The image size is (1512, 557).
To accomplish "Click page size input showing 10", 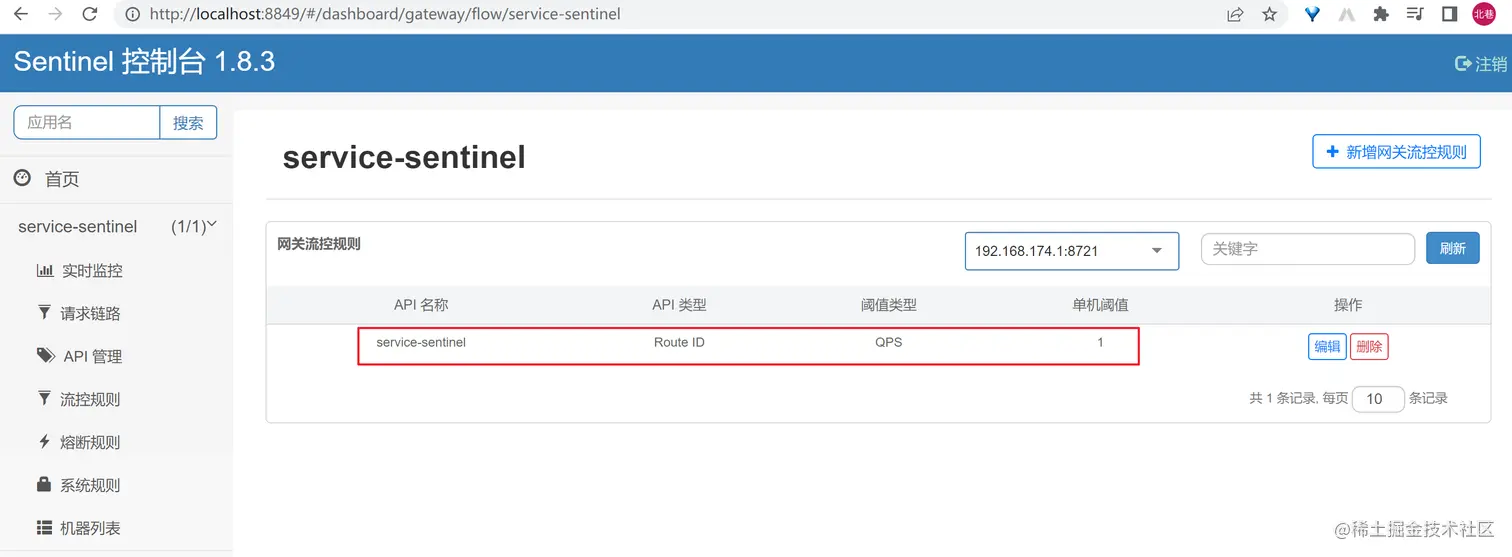I will point(1378,399).
